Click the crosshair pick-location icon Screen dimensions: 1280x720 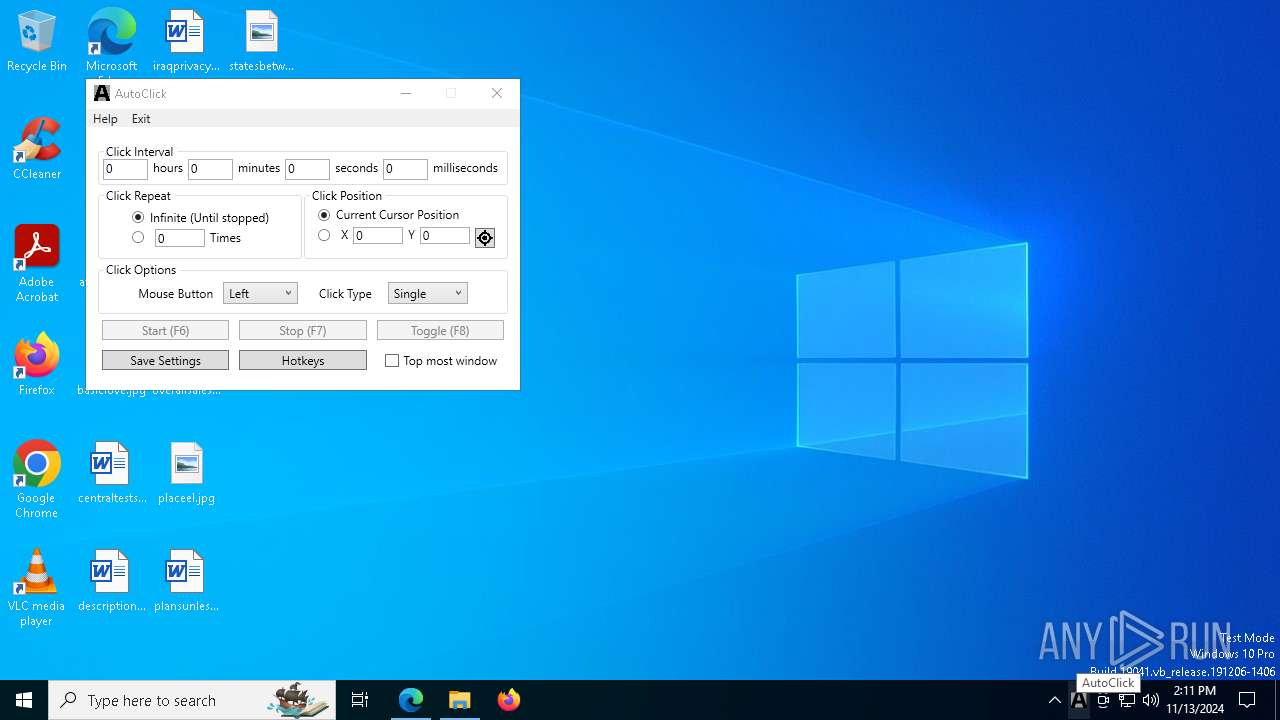pyautogui.click(x=485, y=238)
